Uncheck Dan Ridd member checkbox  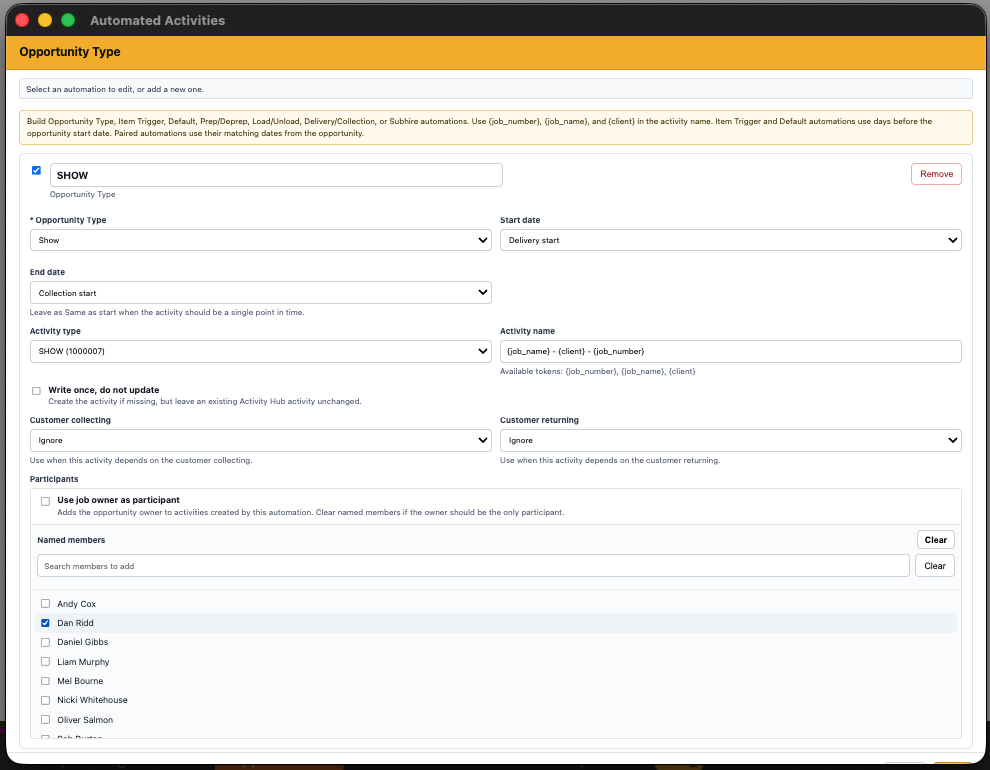[x=45, y=623]
